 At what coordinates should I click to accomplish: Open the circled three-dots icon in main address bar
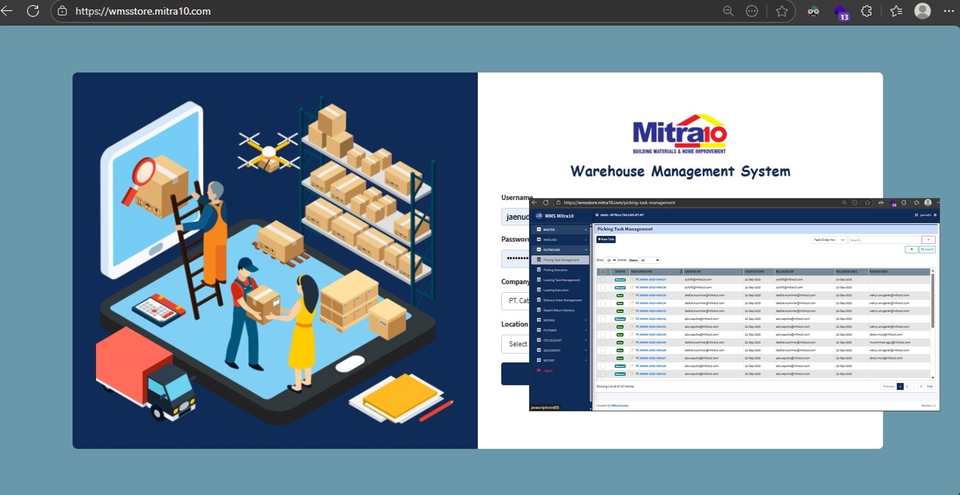752,10
